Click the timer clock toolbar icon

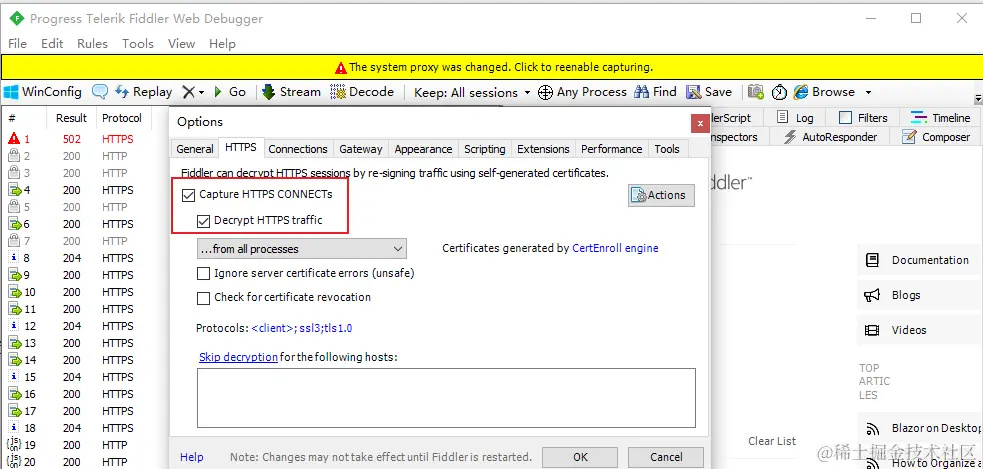779,92
